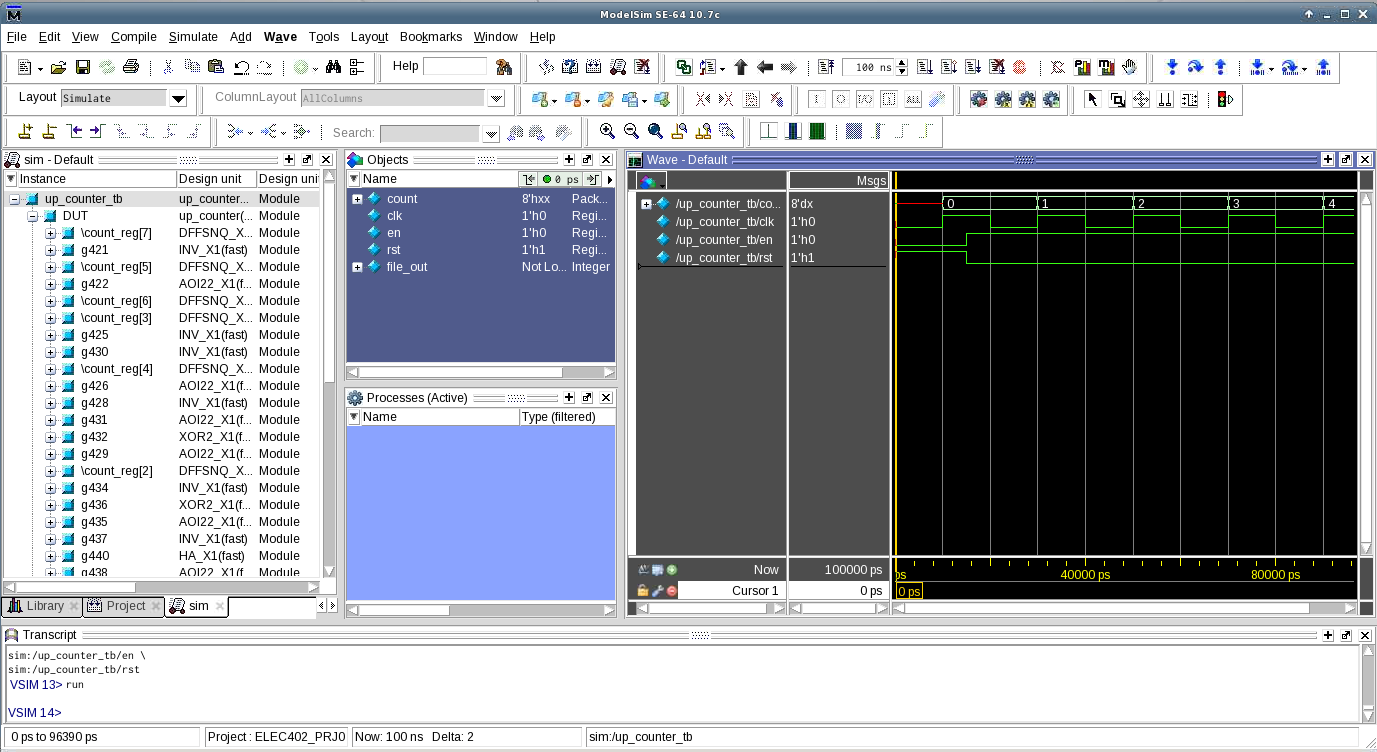The image size is (1377, 752).
Task: Click the Delete Cursor icon
Action: point(49,131)
